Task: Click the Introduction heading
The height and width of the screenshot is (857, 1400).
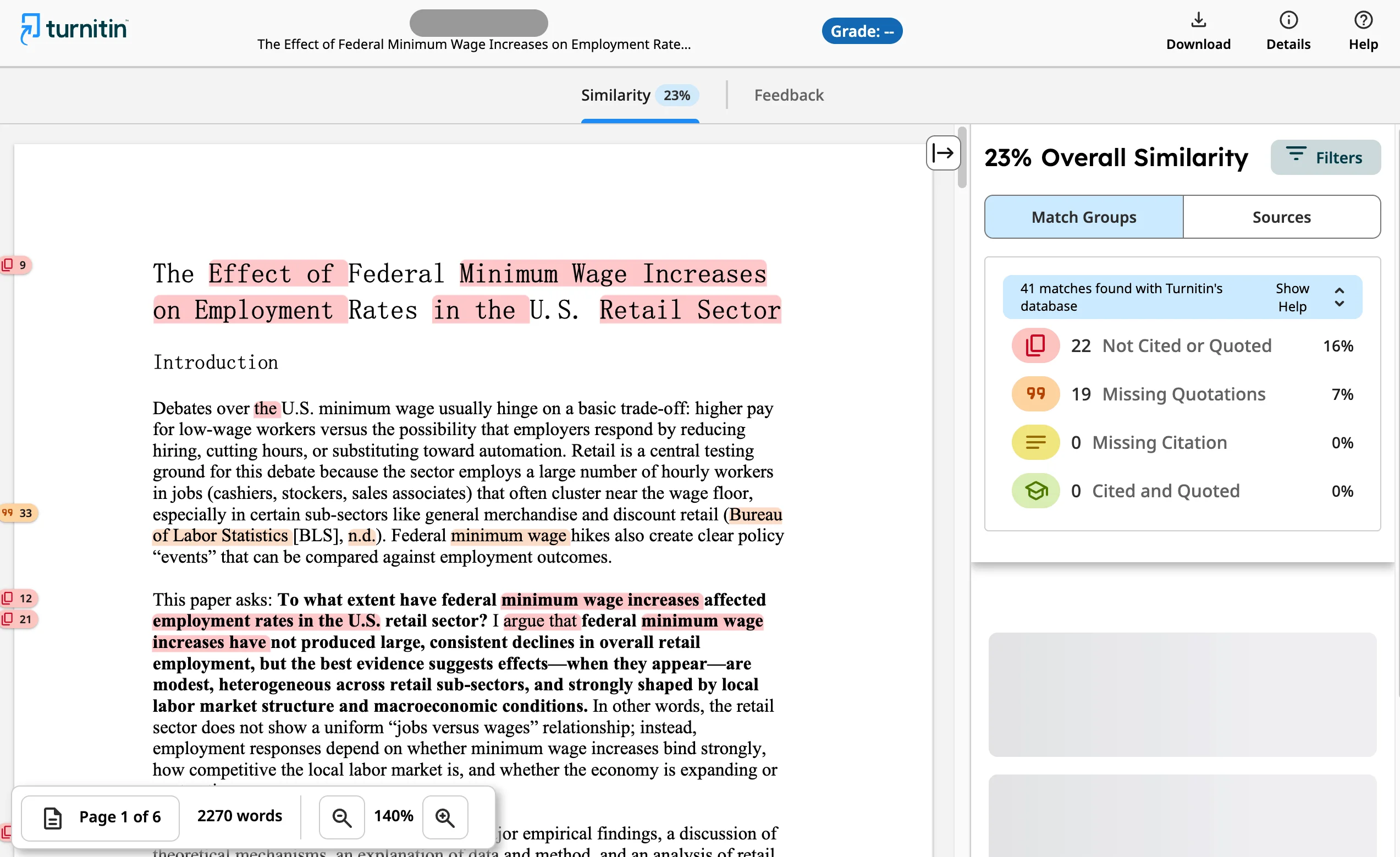Action: point(216,362)
